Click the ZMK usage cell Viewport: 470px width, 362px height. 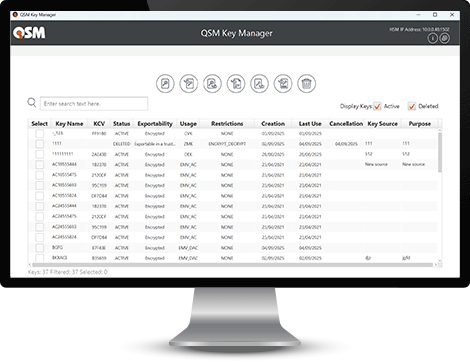click(188, 144)
